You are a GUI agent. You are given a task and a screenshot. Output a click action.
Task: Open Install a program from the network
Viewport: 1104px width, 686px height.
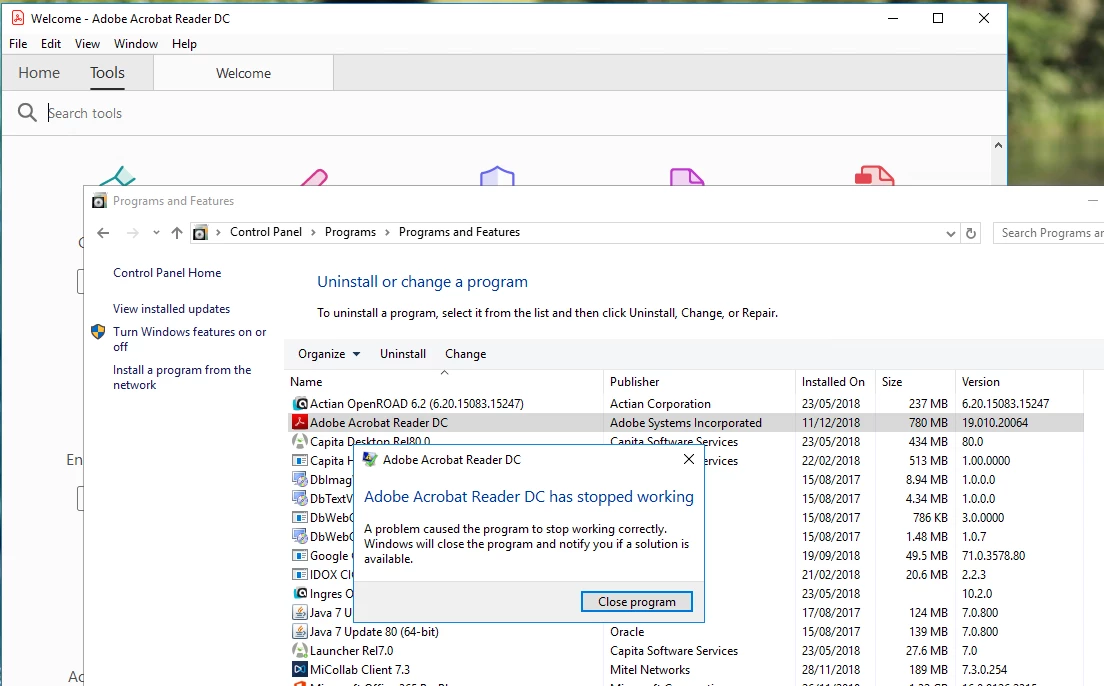[182, 377]
